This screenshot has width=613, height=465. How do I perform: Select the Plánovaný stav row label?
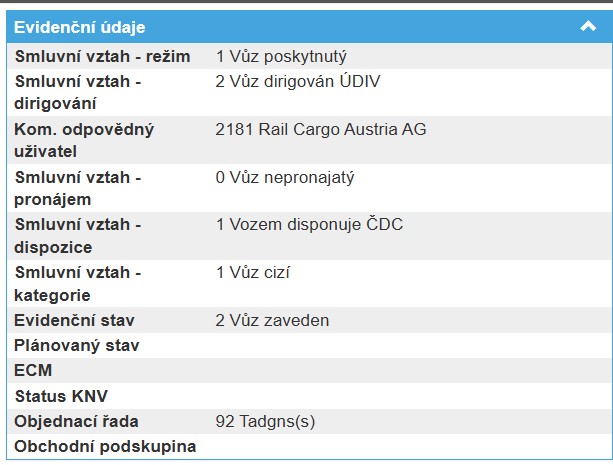pos(77,346)
